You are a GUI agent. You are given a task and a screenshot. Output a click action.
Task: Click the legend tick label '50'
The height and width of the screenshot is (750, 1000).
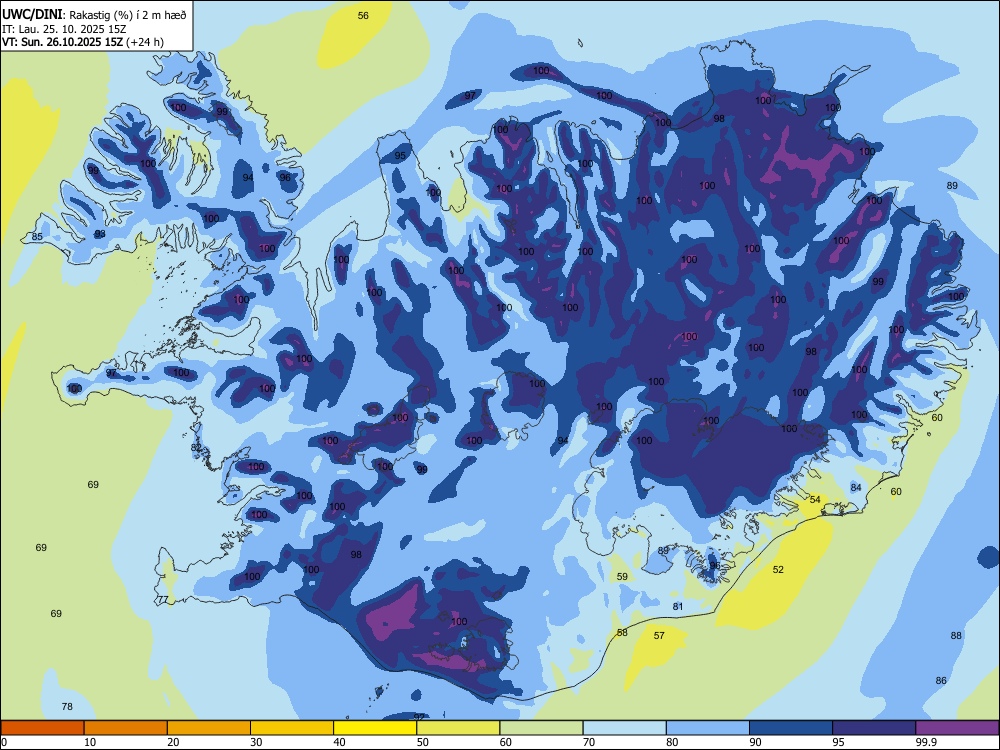coord(423,742)
